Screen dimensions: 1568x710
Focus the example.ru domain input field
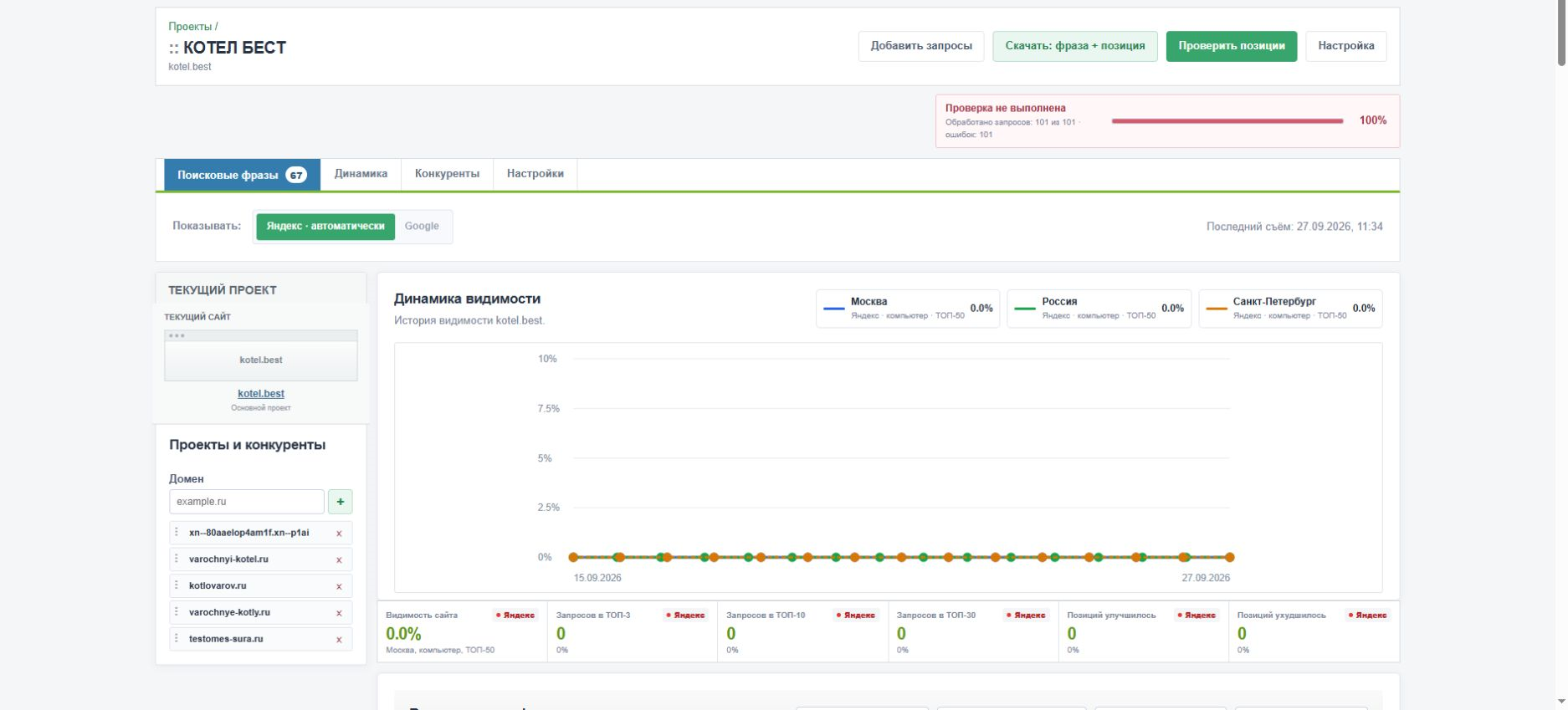(247, 502)
